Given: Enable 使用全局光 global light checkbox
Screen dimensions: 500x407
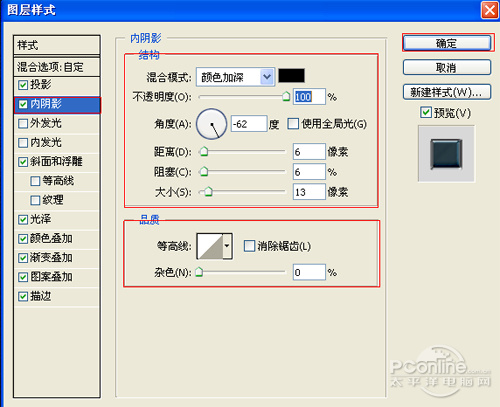Looking at the screenshot, I should coord(293,124).
